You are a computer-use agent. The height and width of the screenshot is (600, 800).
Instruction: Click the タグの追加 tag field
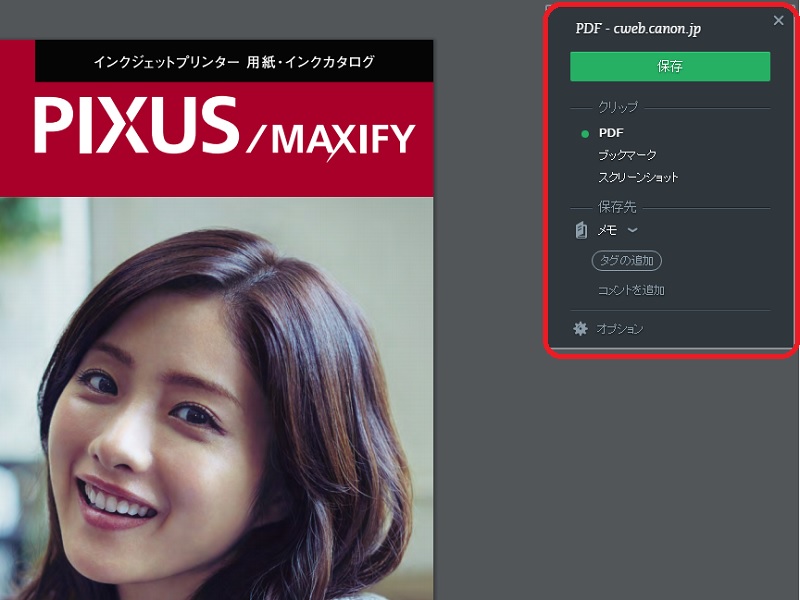tap(627, 261)
